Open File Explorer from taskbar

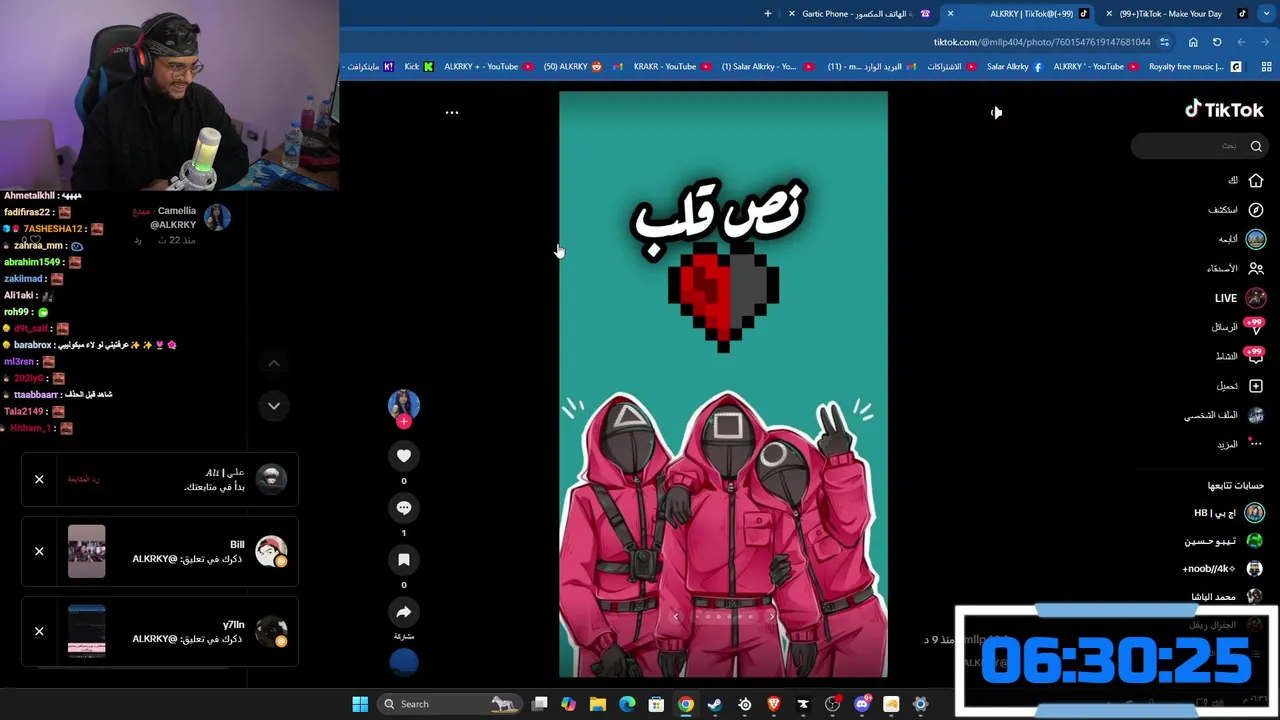tap(598, 704)
